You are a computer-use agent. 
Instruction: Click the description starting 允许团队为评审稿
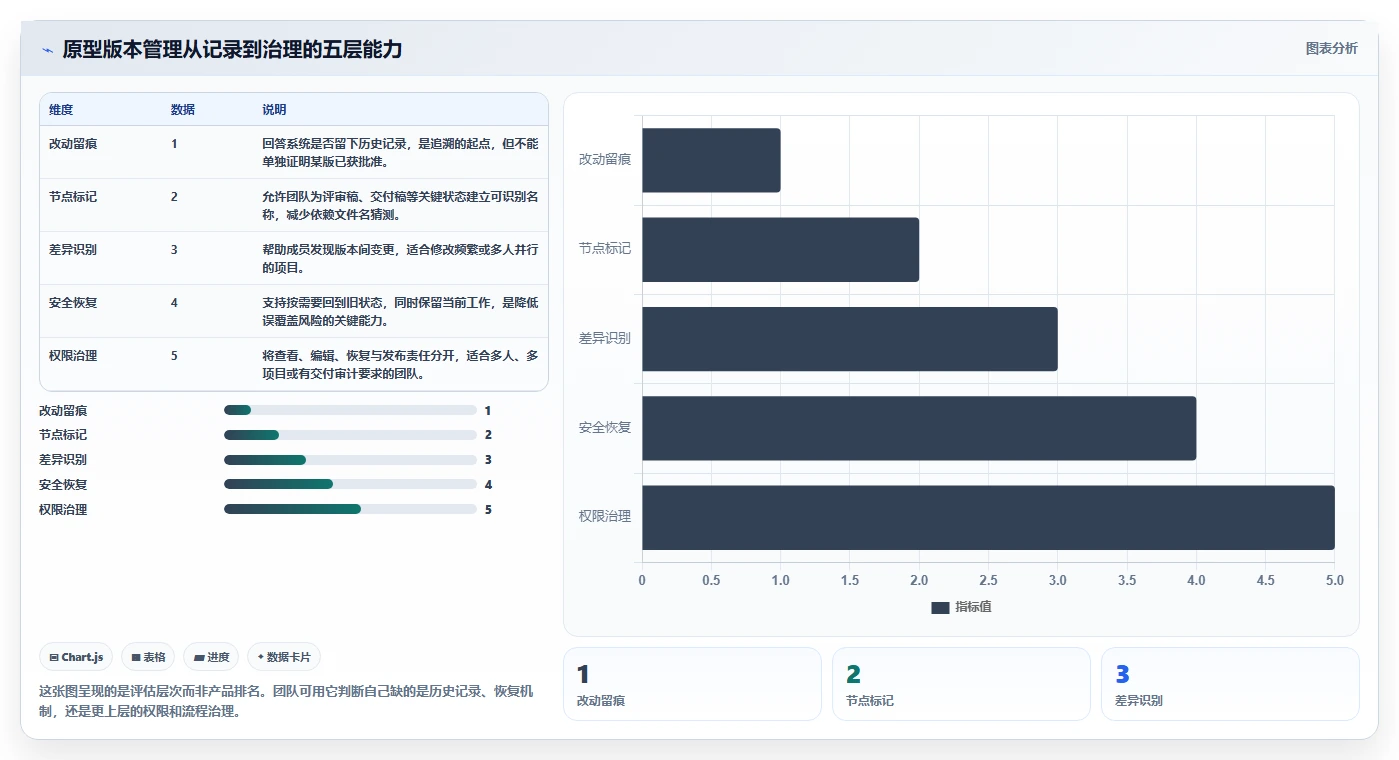coord(400,205)
